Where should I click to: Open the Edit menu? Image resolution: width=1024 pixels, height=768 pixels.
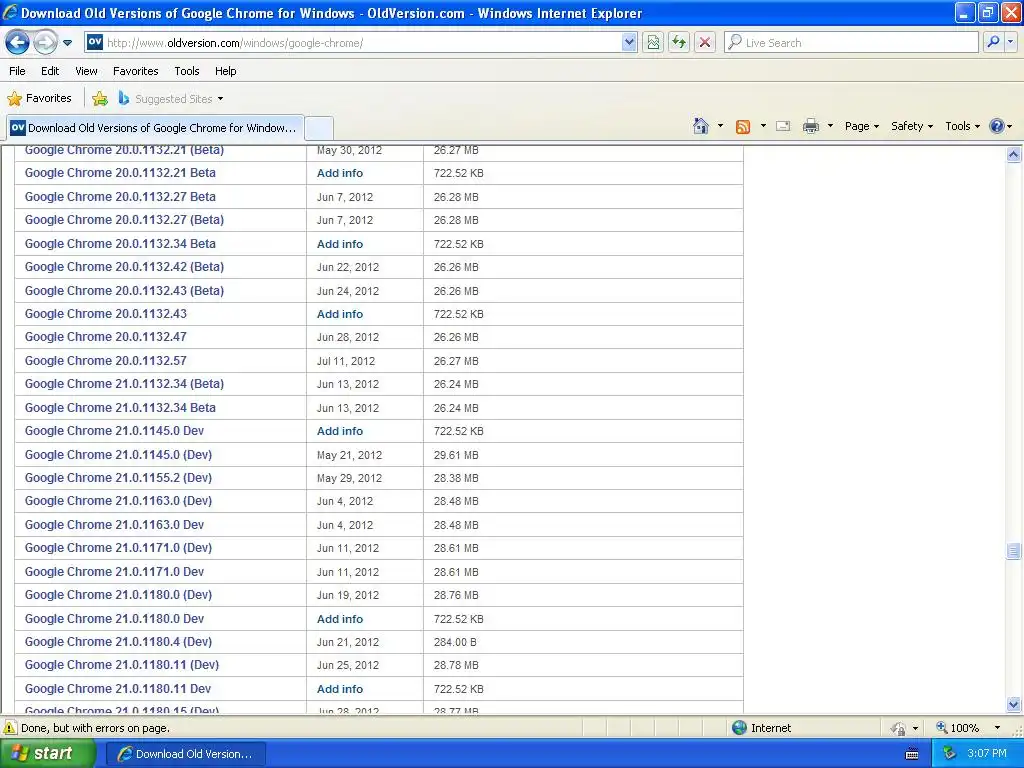pos(50,71)
